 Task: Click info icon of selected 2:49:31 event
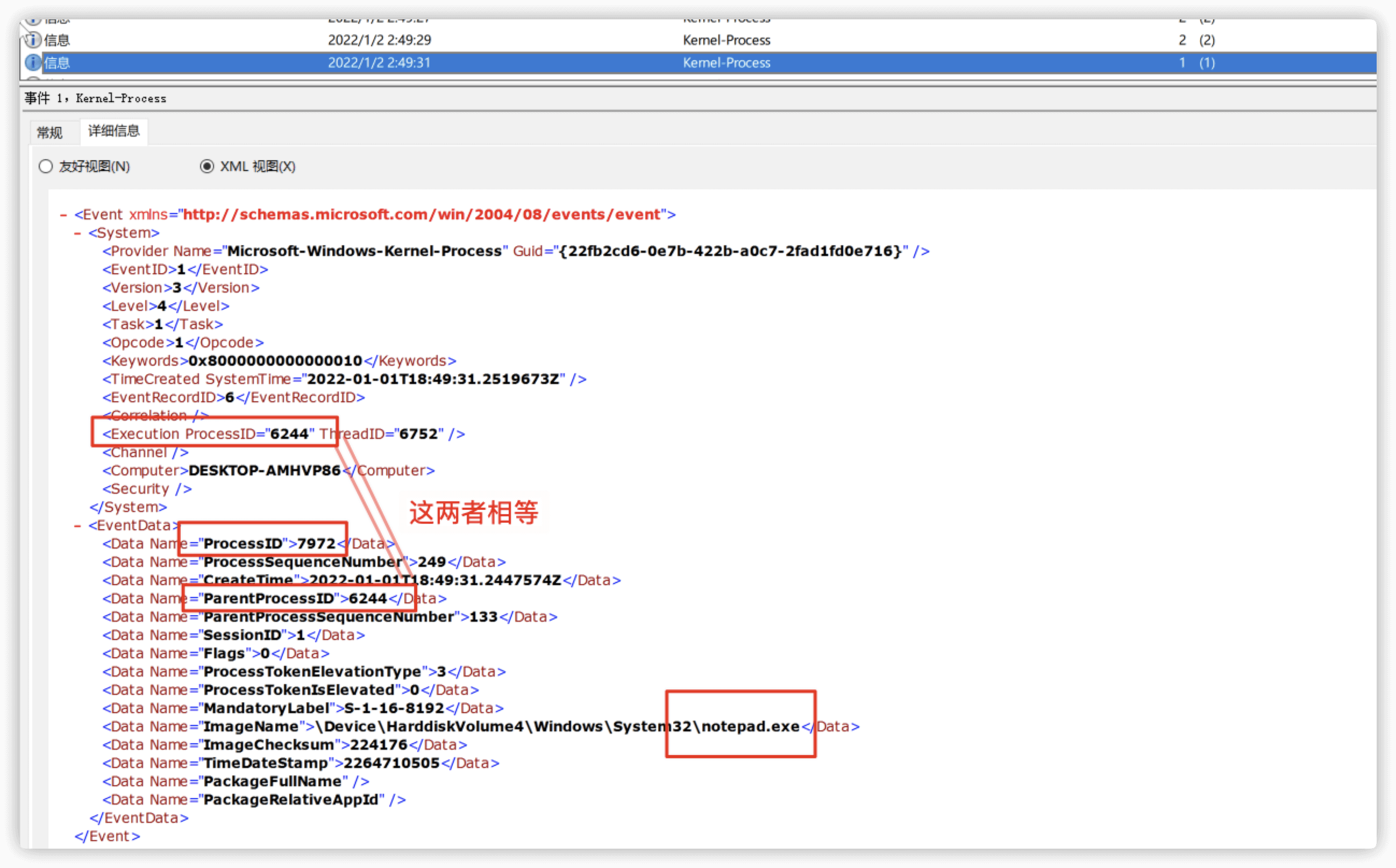click(x=33, y=62)
